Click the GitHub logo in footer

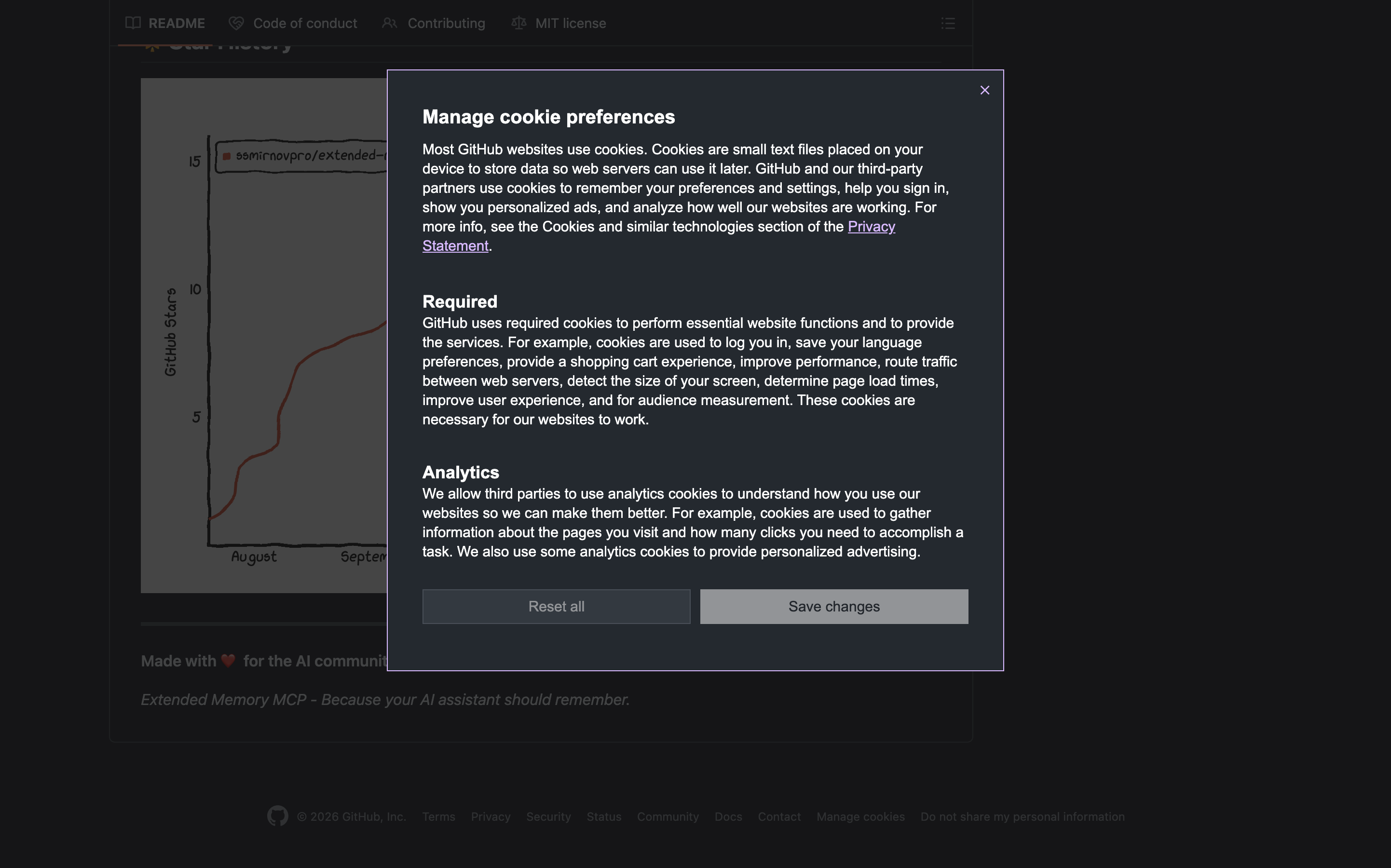[x=277, y=816]
